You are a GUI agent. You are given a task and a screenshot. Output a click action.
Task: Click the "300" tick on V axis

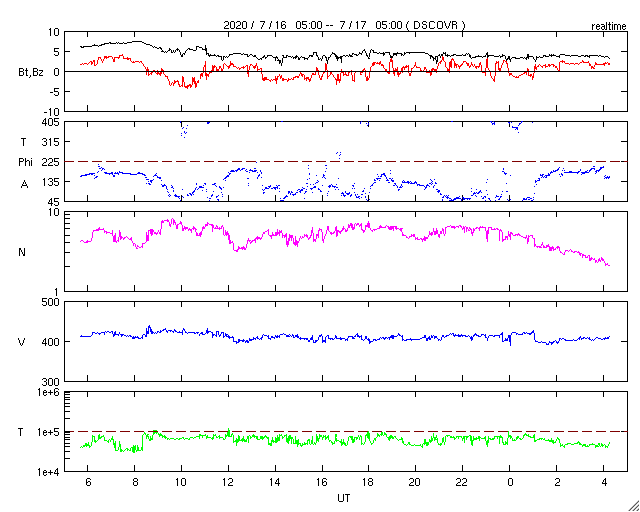(x=52, y=382)
